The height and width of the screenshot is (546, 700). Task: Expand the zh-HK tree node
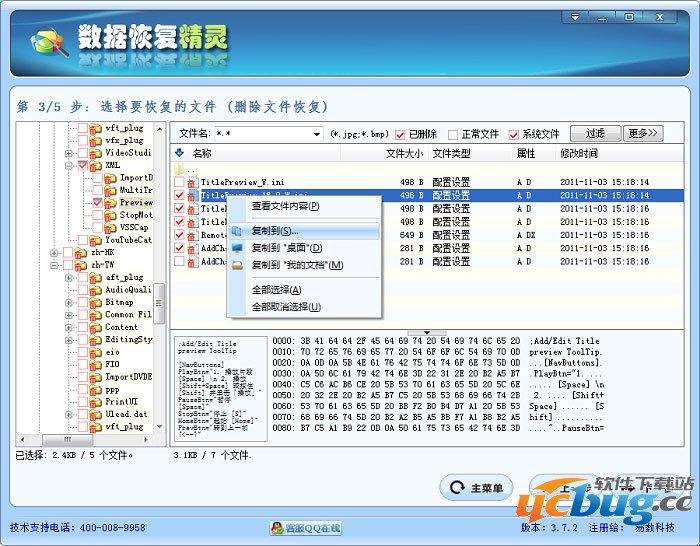54,253
